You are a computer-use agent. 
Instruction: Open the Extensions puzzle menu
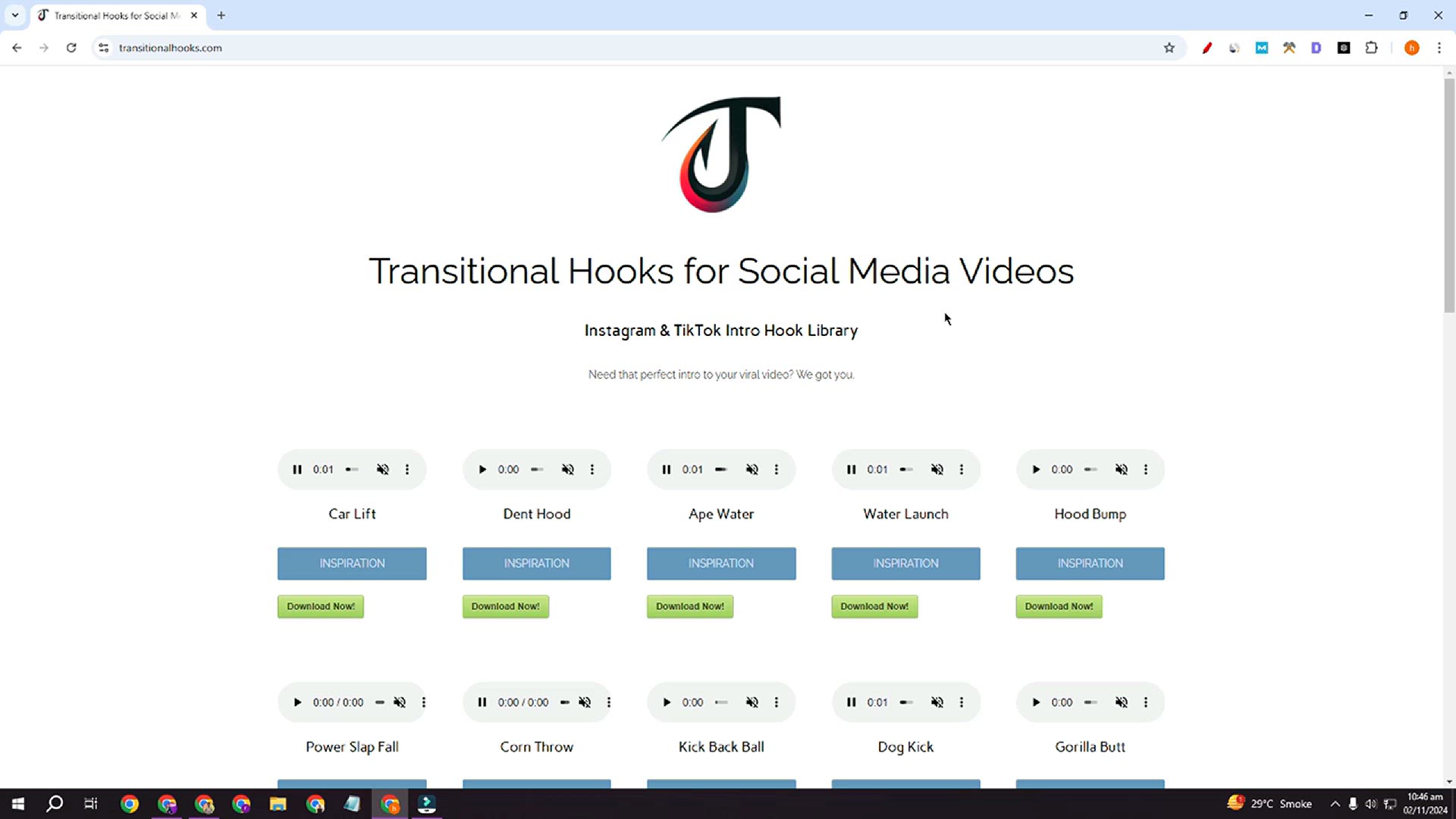tap(1371, 48)
